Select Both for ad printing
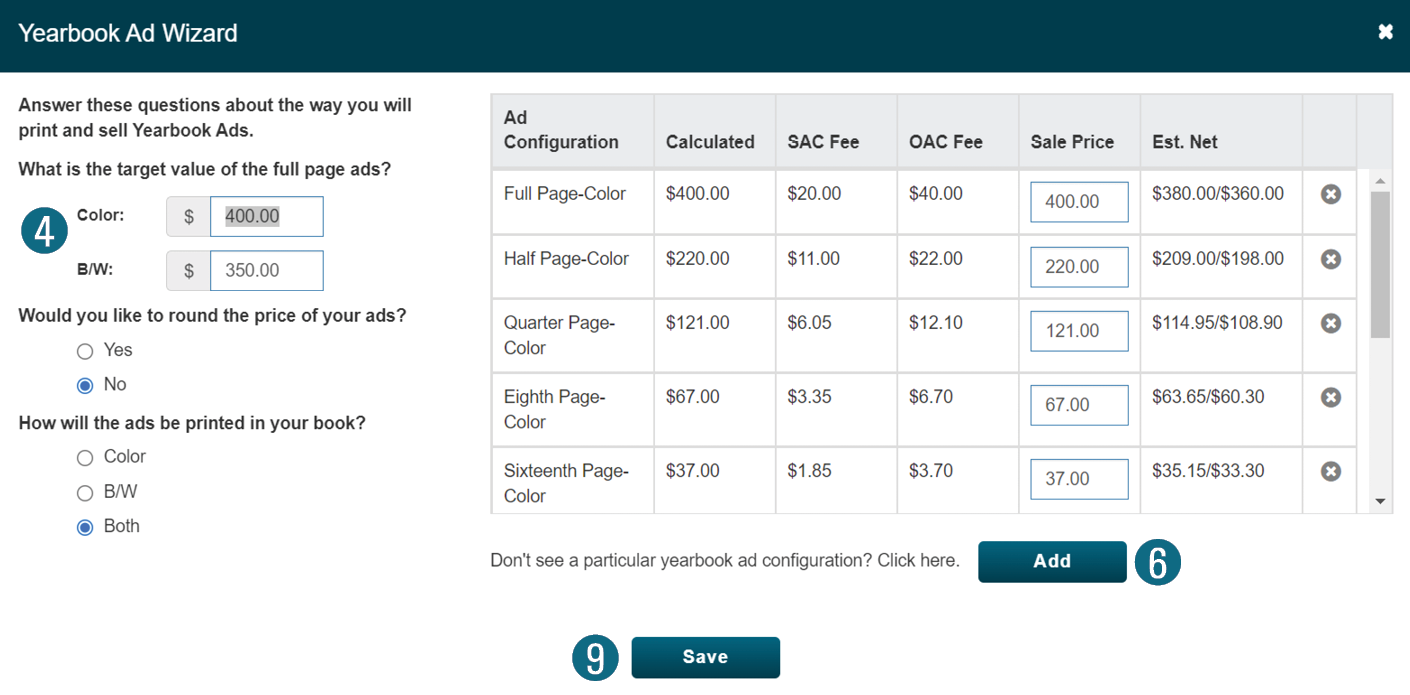Screen dimensions: 1410x695 tap(85, 527)
